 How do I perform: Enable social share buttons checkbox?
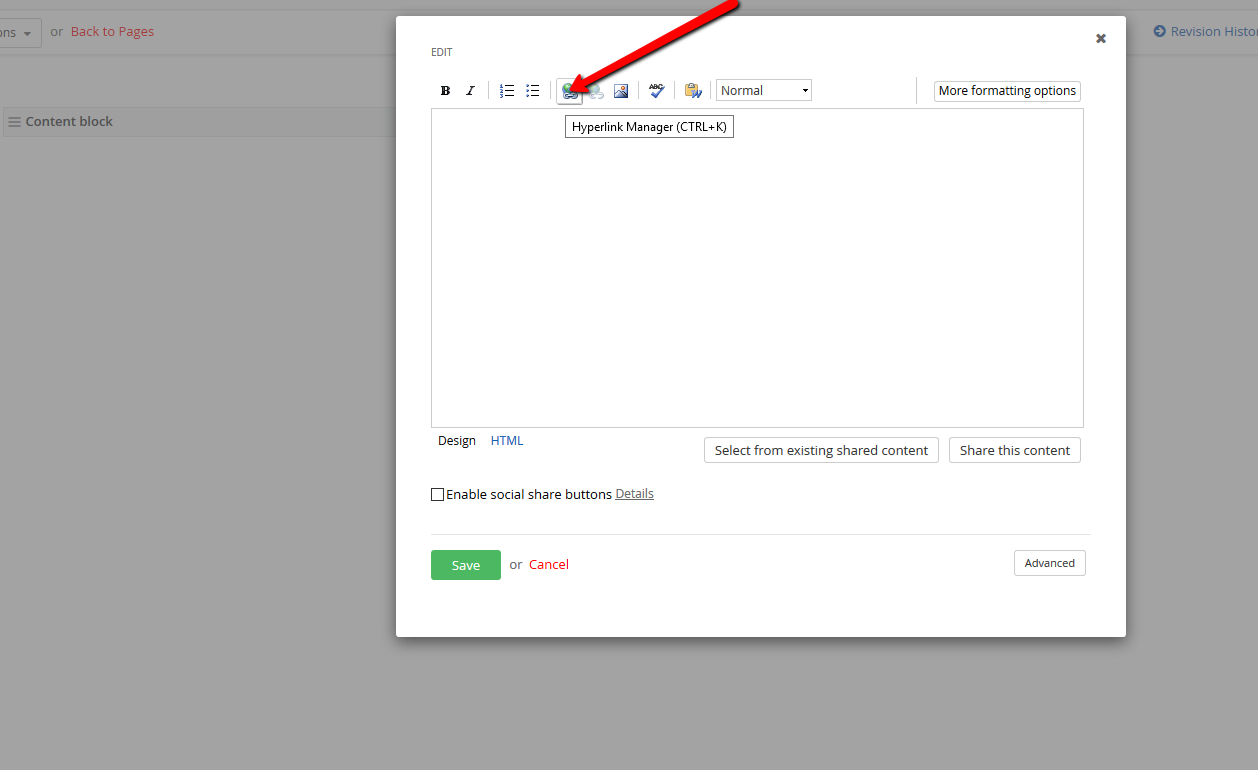pyautogui.click(x=437, y=493)
